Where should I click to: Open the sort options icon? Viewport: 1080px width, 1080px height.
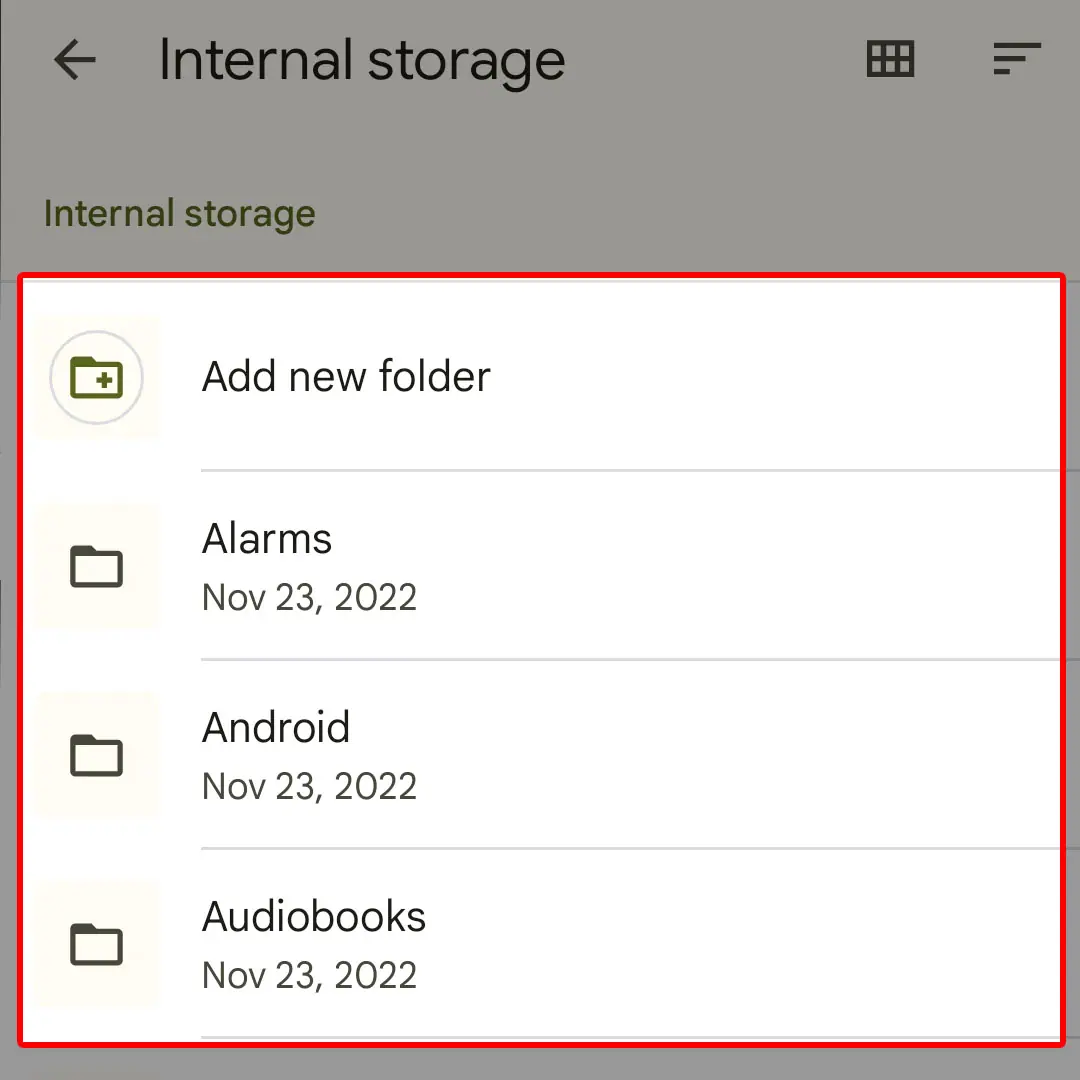click(1016, 60)
